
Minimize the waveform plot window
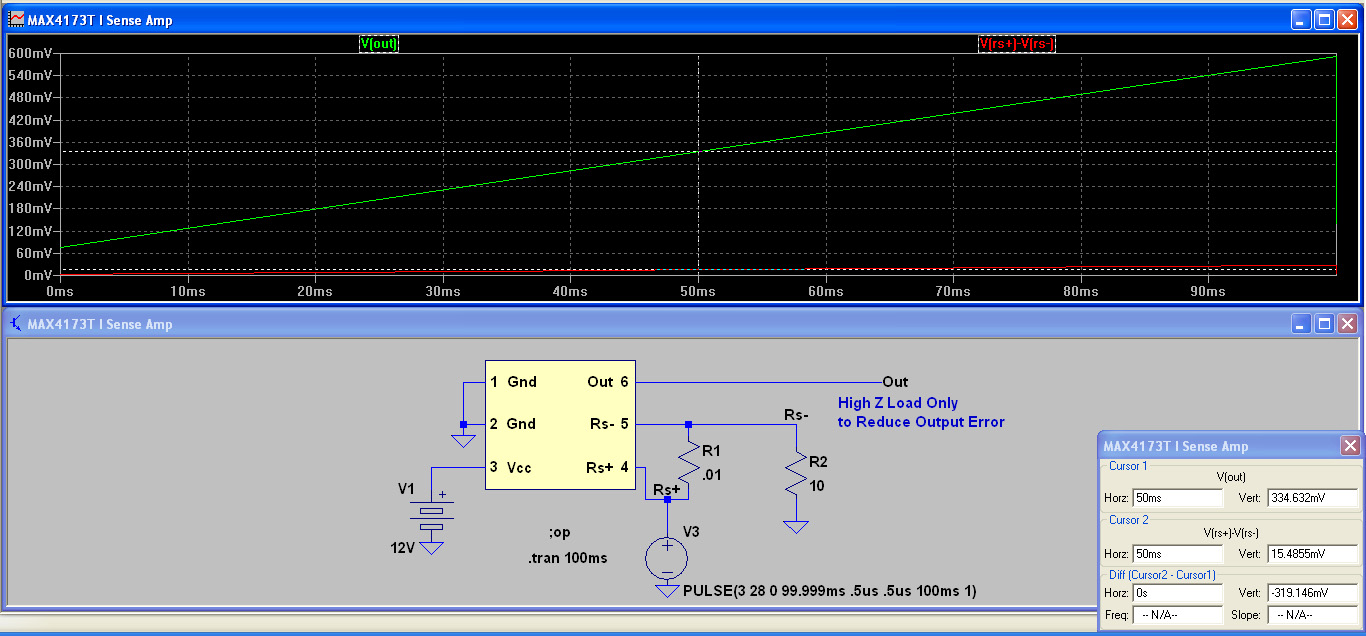point(1300,19)
